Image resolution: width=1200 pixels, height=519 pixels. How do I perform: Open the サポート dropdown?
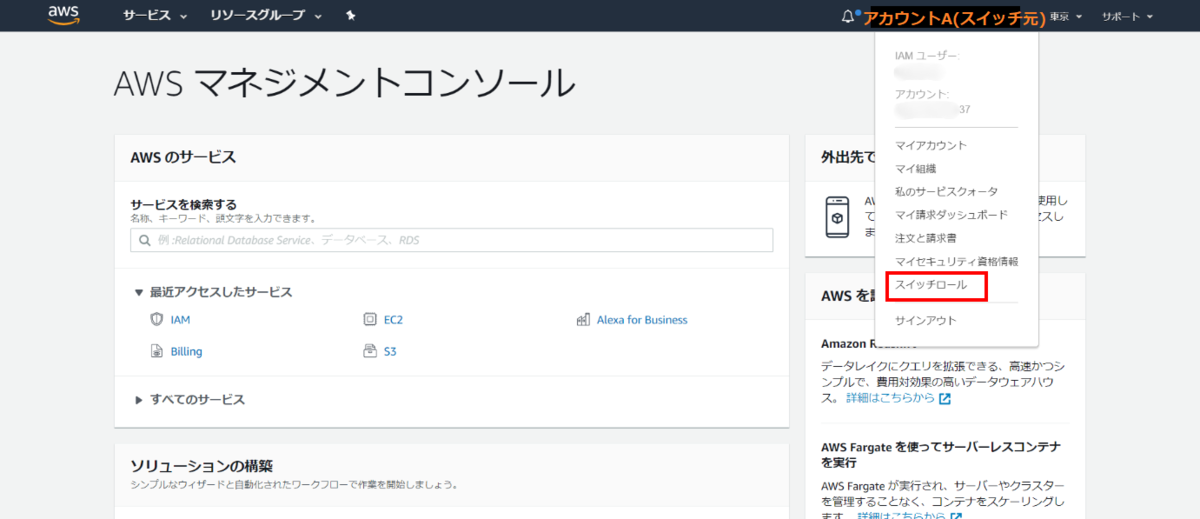tap(1127, 17)
